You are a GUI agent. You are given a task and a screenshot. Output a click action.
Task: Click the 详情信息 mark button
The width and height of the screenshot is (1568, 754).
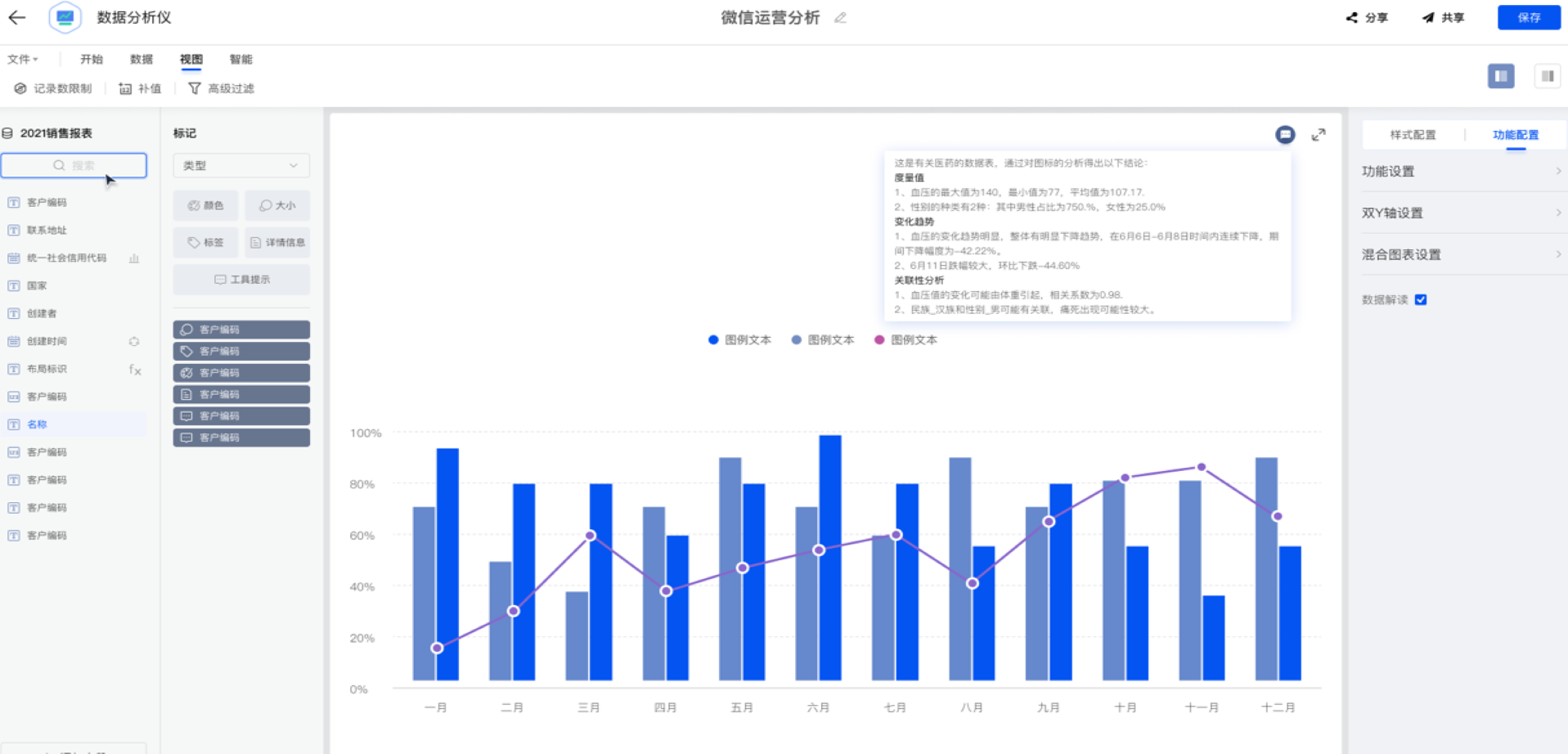pyautogui.click(x=277, y=242)
